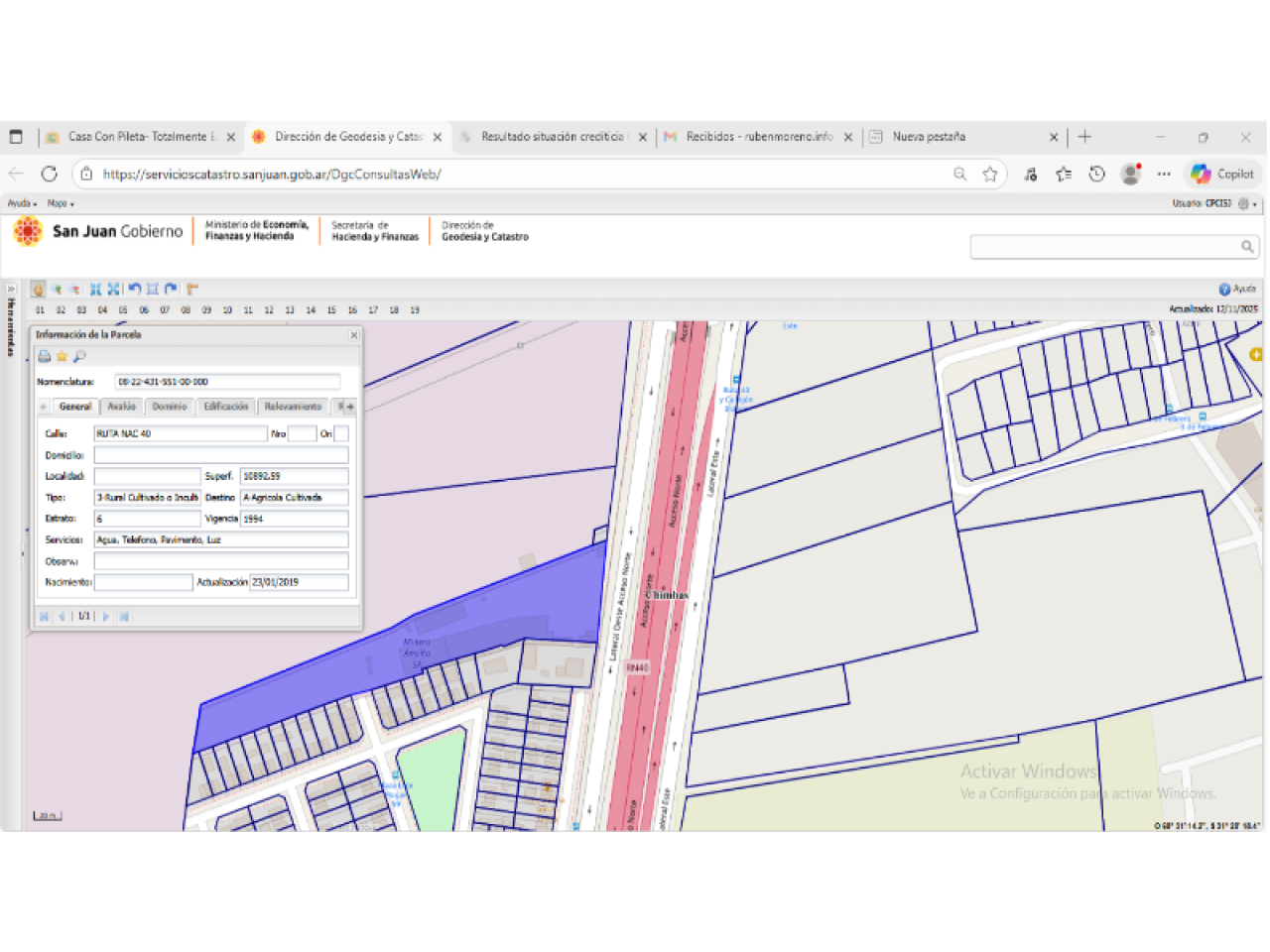Switch to the Dominio tab

pyautogui.click(x=170, y=407)
